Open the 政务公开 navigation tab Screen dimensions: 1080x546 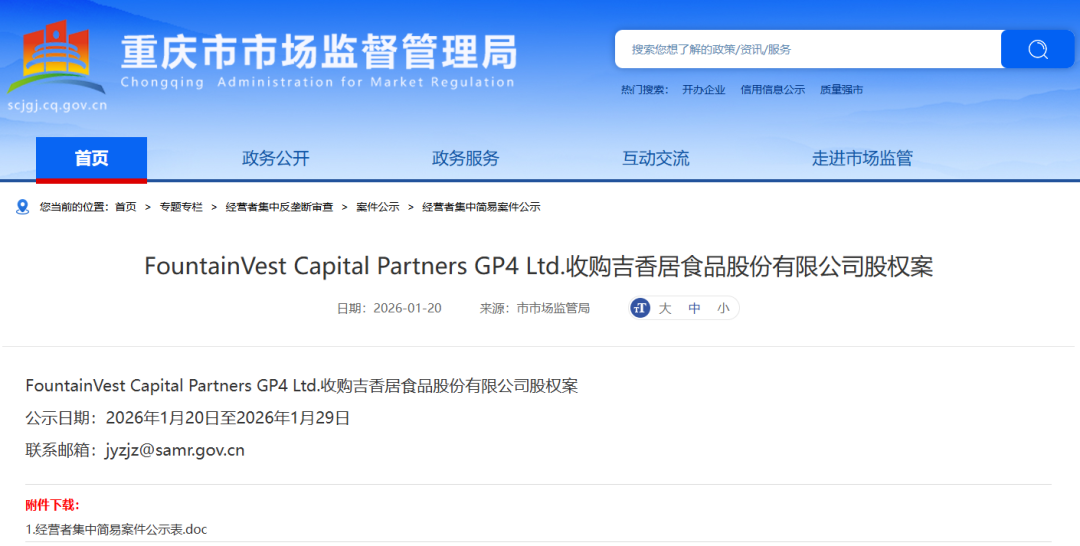[276, 158]
